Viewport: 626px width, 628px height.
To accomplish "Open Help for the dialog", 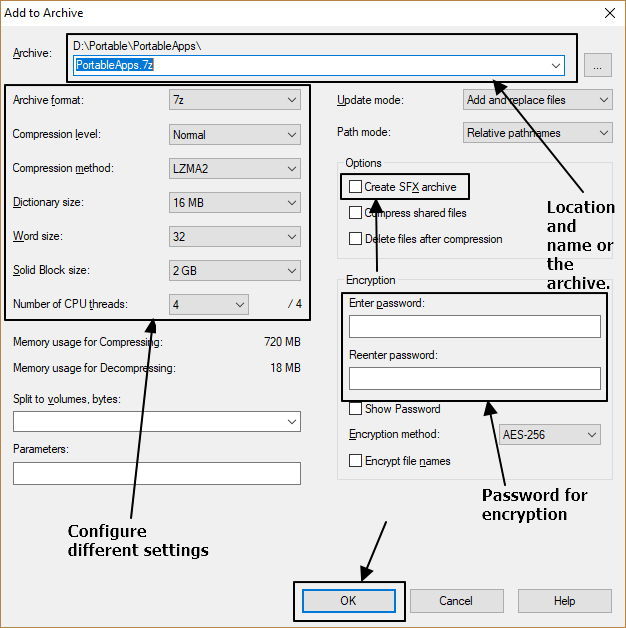I will (565, 601).
